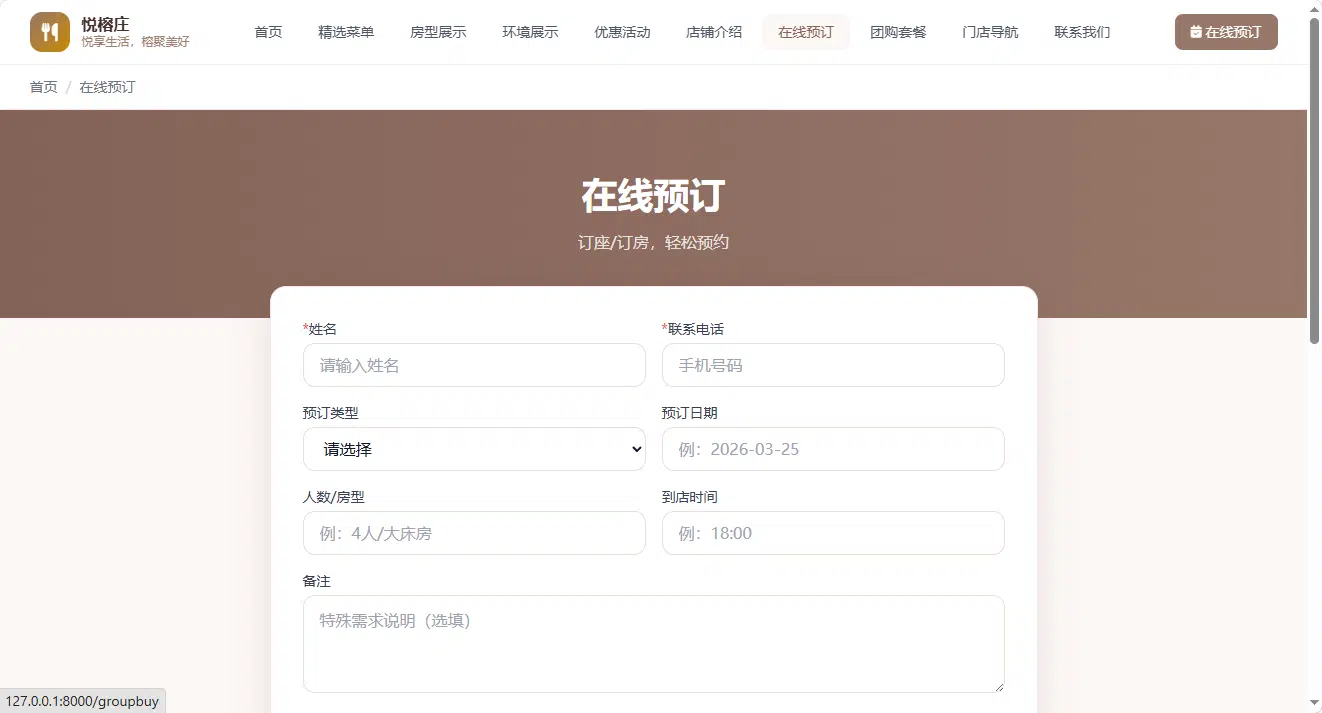Open 店铺介绍 from the navbar
The height and width of the screenshot is (713, 1322).
point(714,32)
